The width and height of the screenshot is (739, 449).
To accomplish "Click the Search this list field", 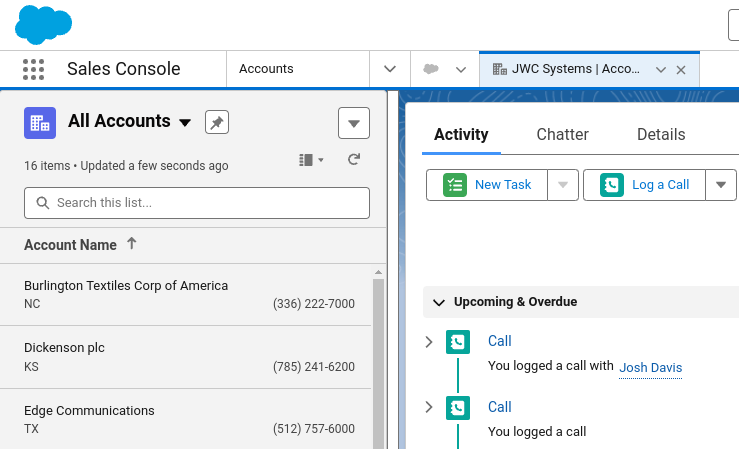I will click(197, 203).
